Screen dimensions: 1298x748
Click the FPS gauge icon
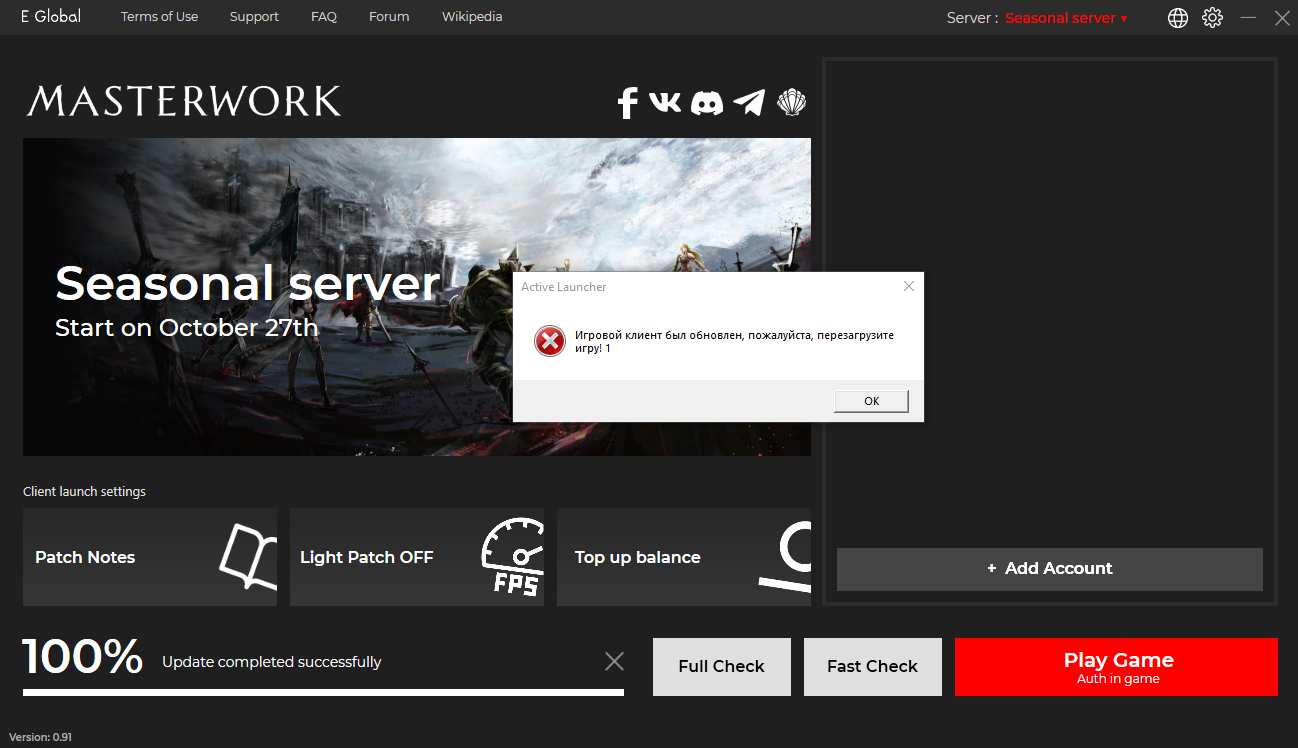[513, 556]
